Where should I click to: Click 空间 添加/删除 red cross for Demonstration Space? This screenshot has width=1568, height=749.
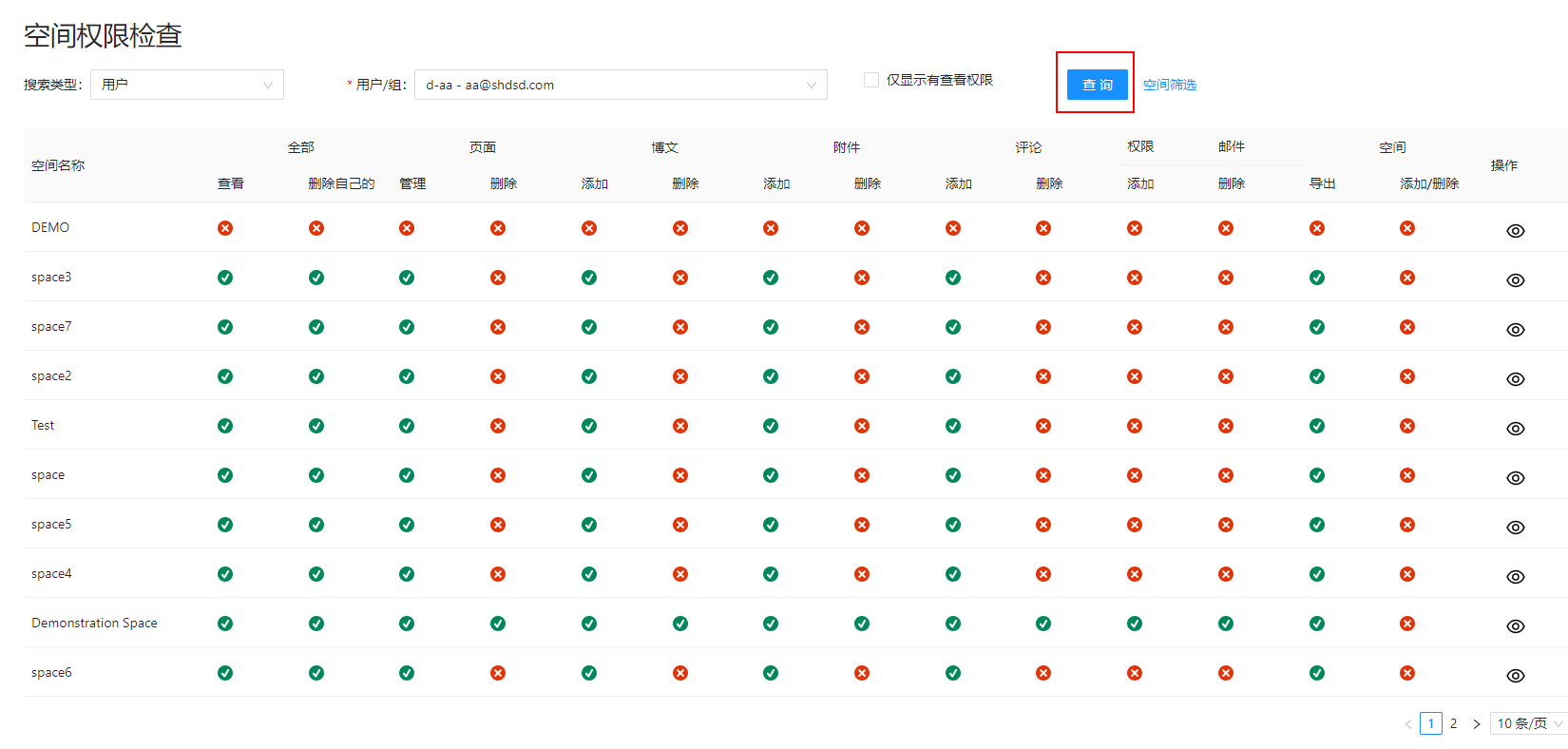click(x=1407, y=624)
